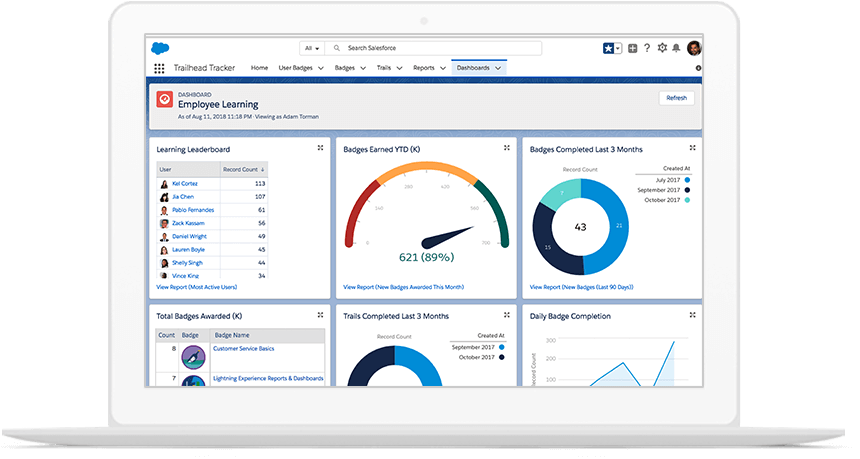Expand the Total Badges Awarded widget
The image size is (860, 459).
click(320, 315)
